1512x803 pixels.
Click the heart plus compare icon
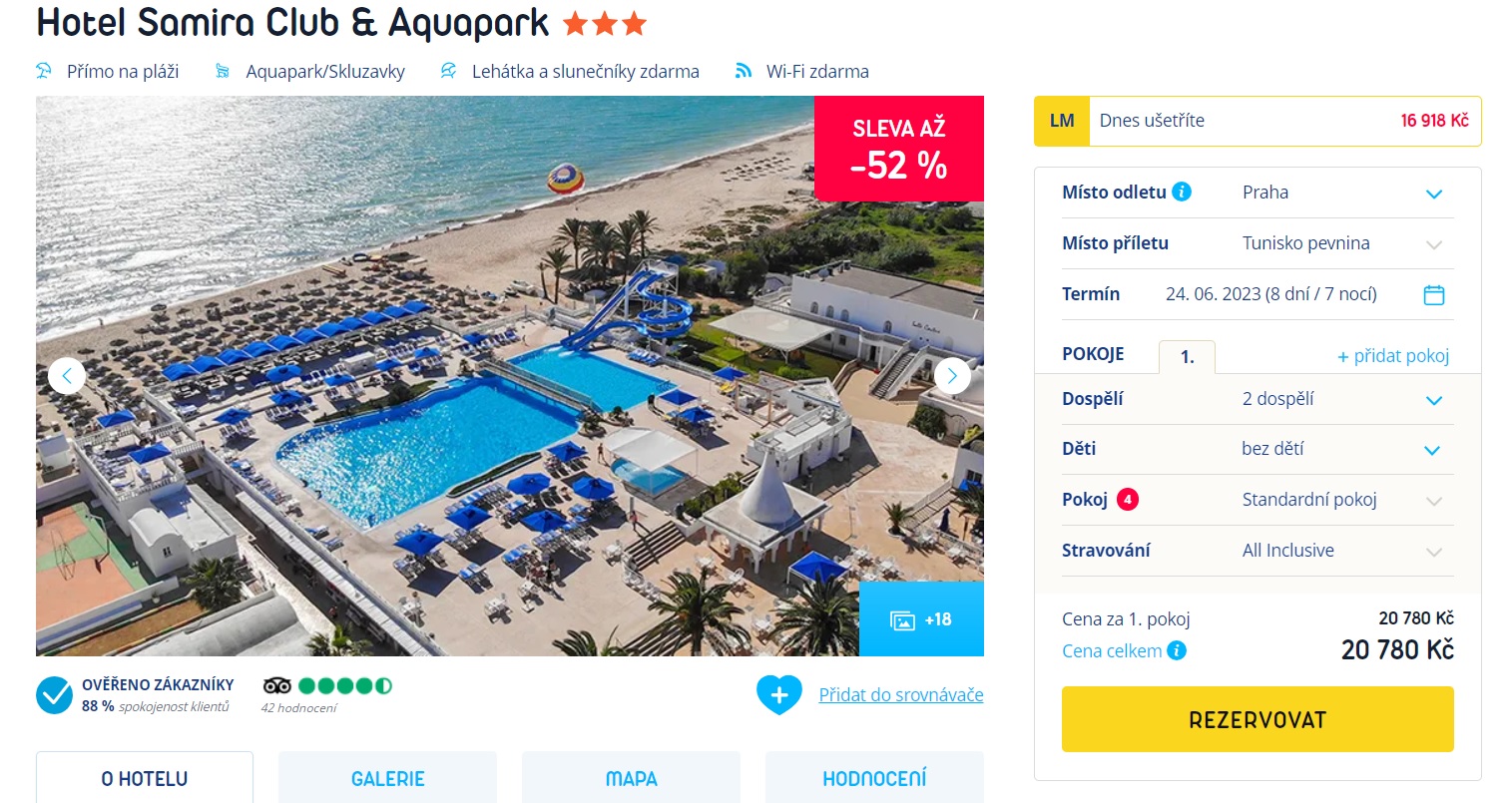(x=779, y=695)
